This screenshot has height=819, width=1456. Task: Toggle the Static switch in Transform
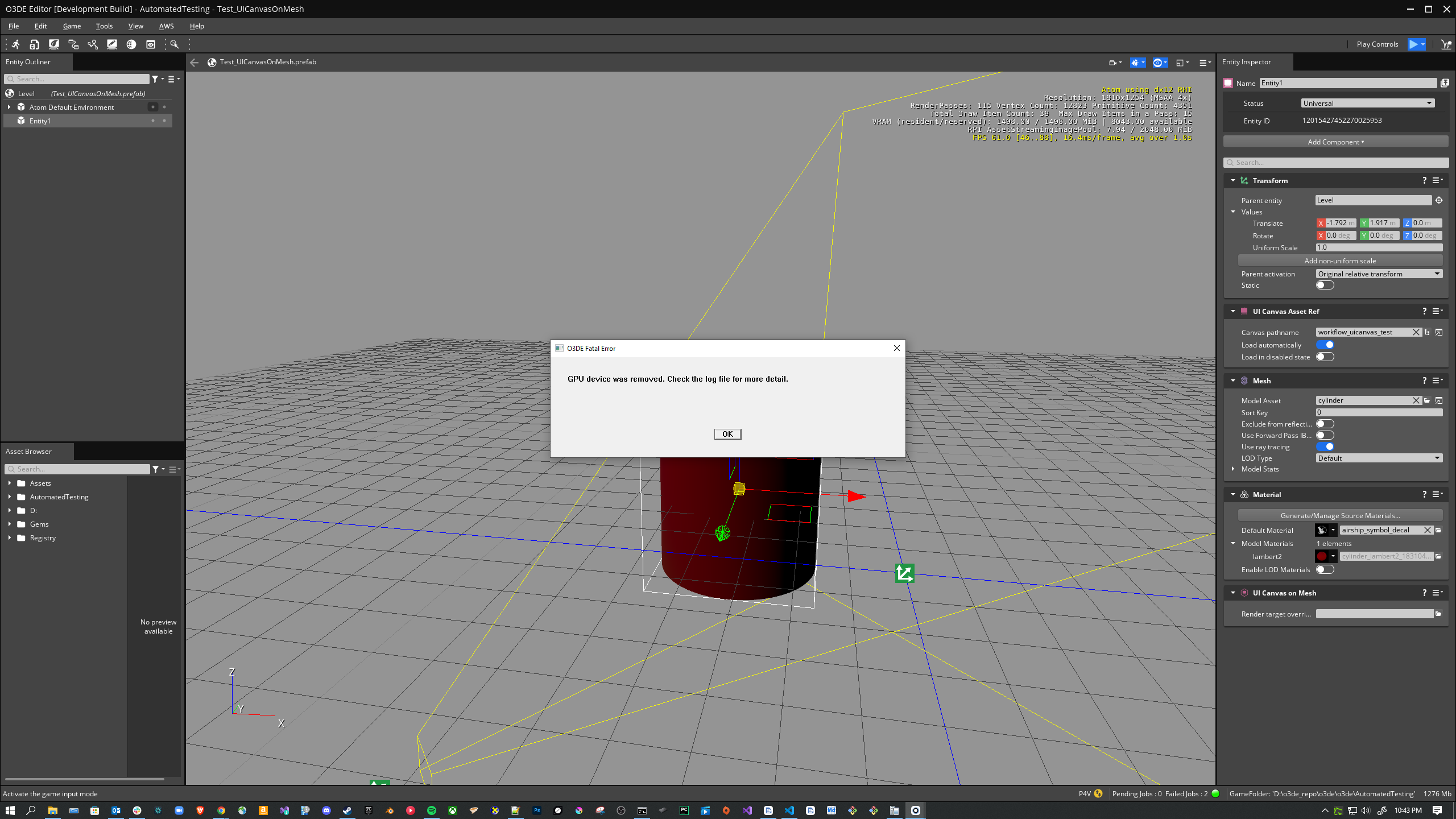click(x=1325, y=286)
